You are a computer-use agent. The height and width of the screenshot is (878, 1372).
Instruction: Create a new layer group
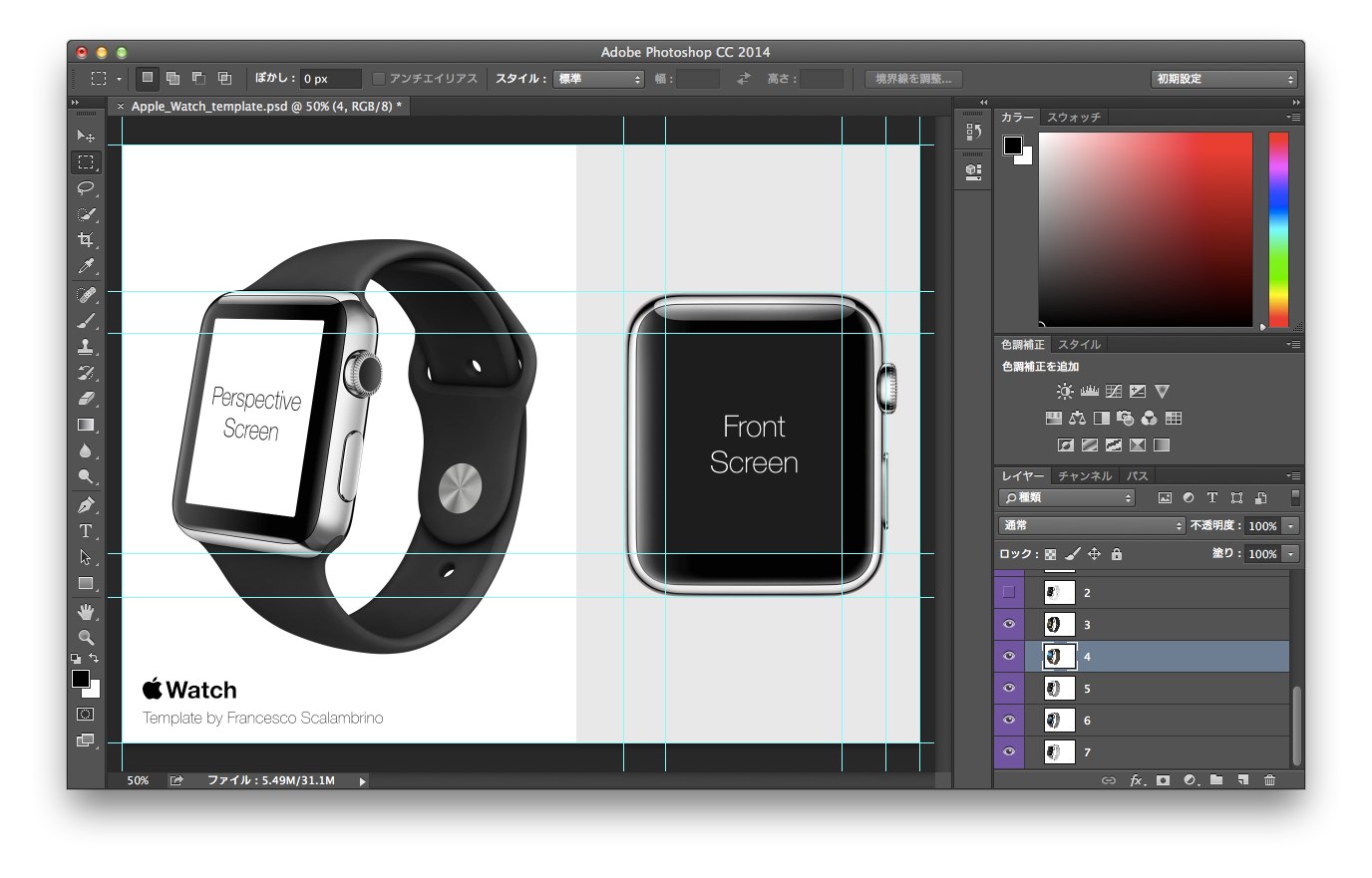(x=1216, y=780)
